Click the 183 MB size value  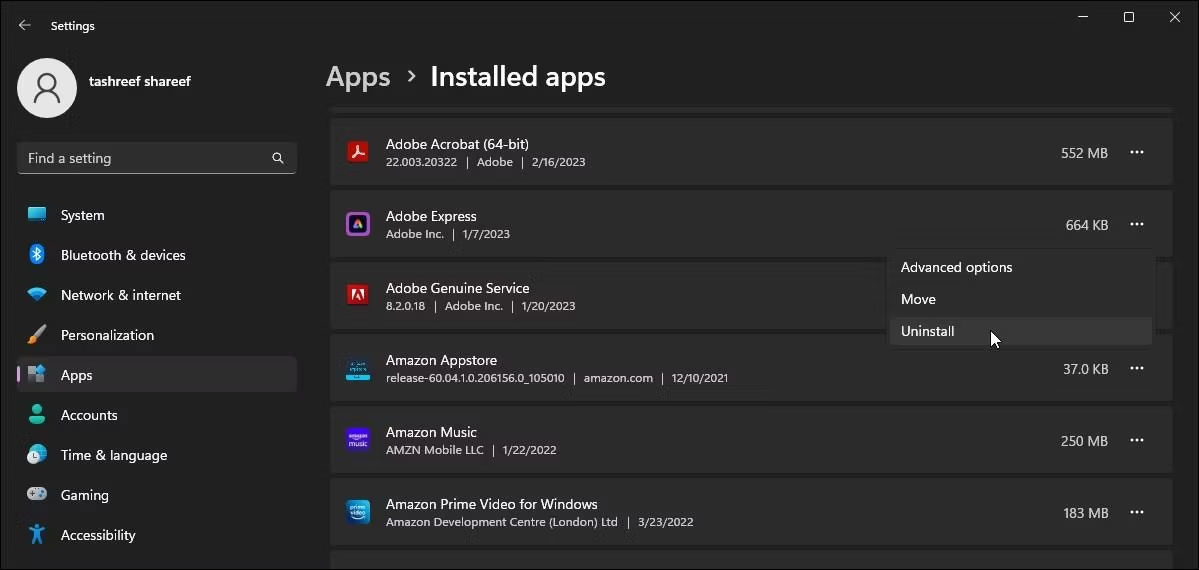point(1086,513)
